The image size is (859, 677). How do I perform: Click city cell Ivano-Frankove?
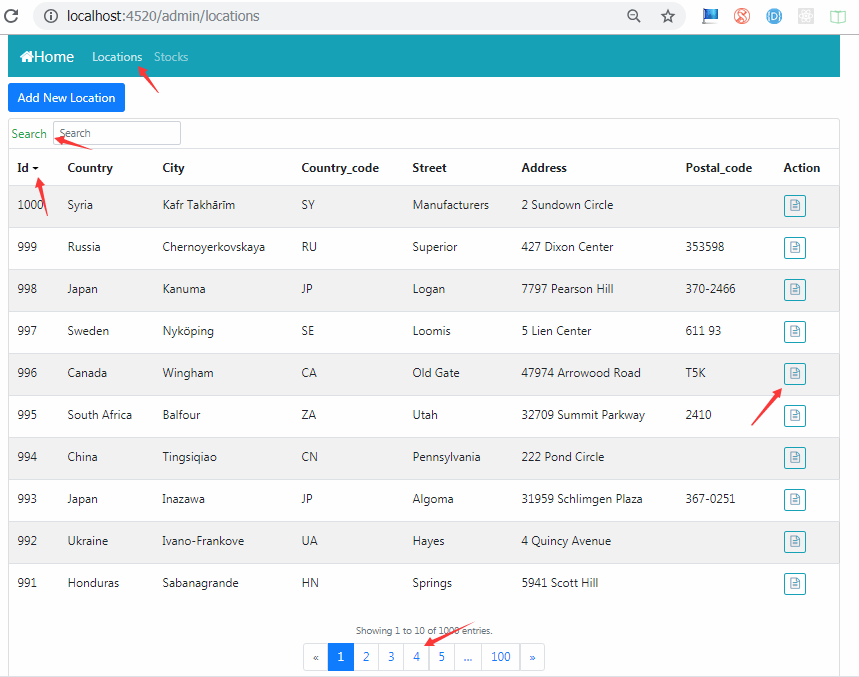click(x=203, y=541)
